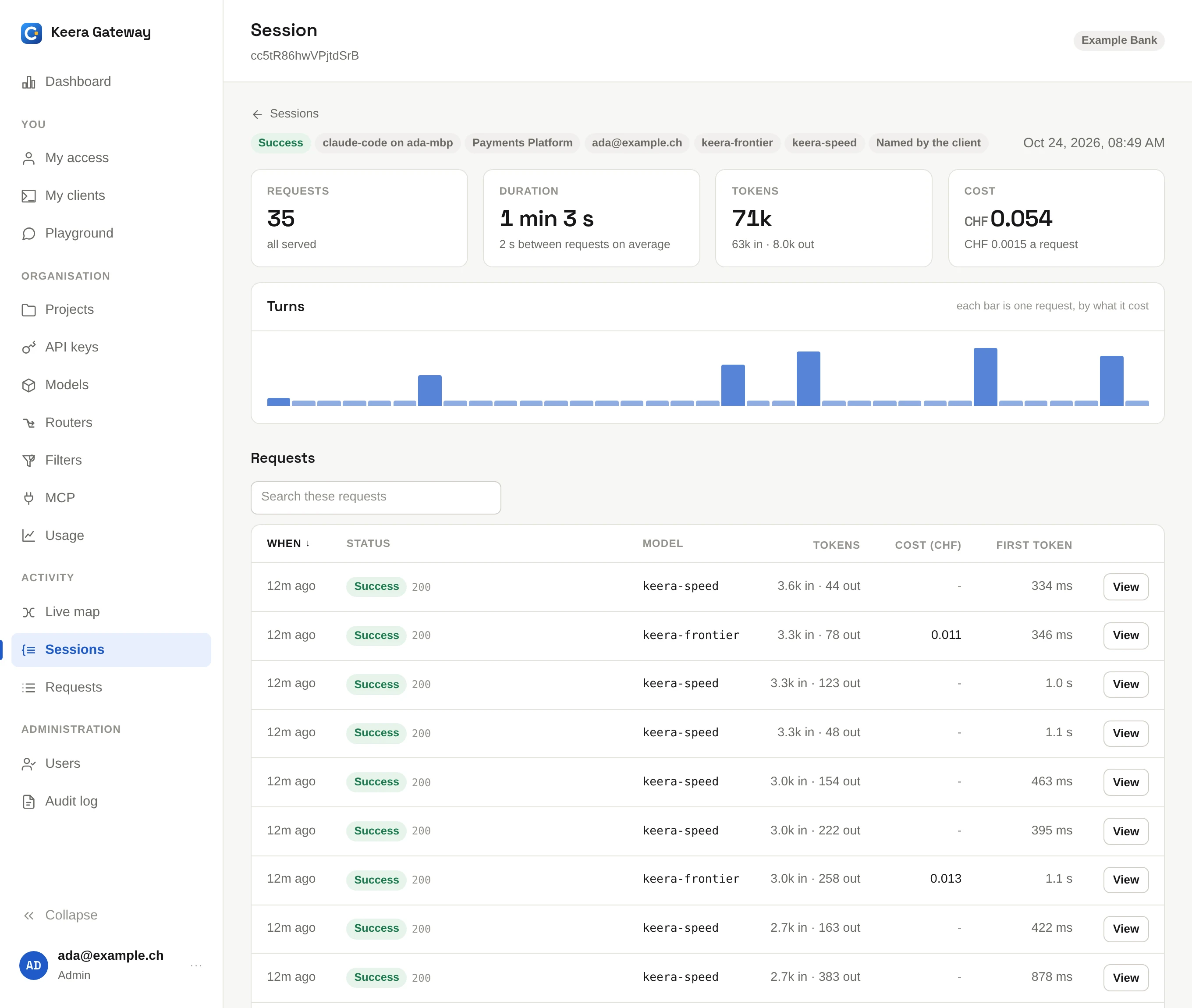Click the Routers arrow icon
Viewport: 1192px width, 1008px height.
[28, 423]
